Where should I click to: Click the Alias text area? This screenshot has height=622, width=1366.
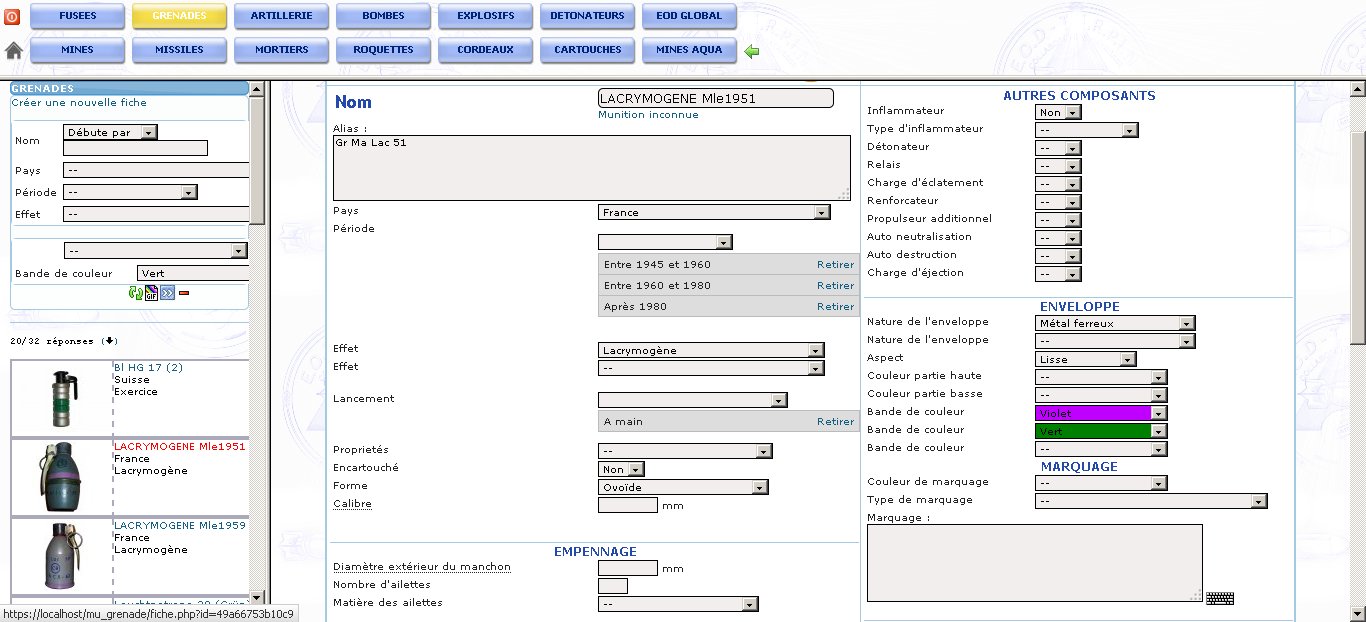[591, 168]
